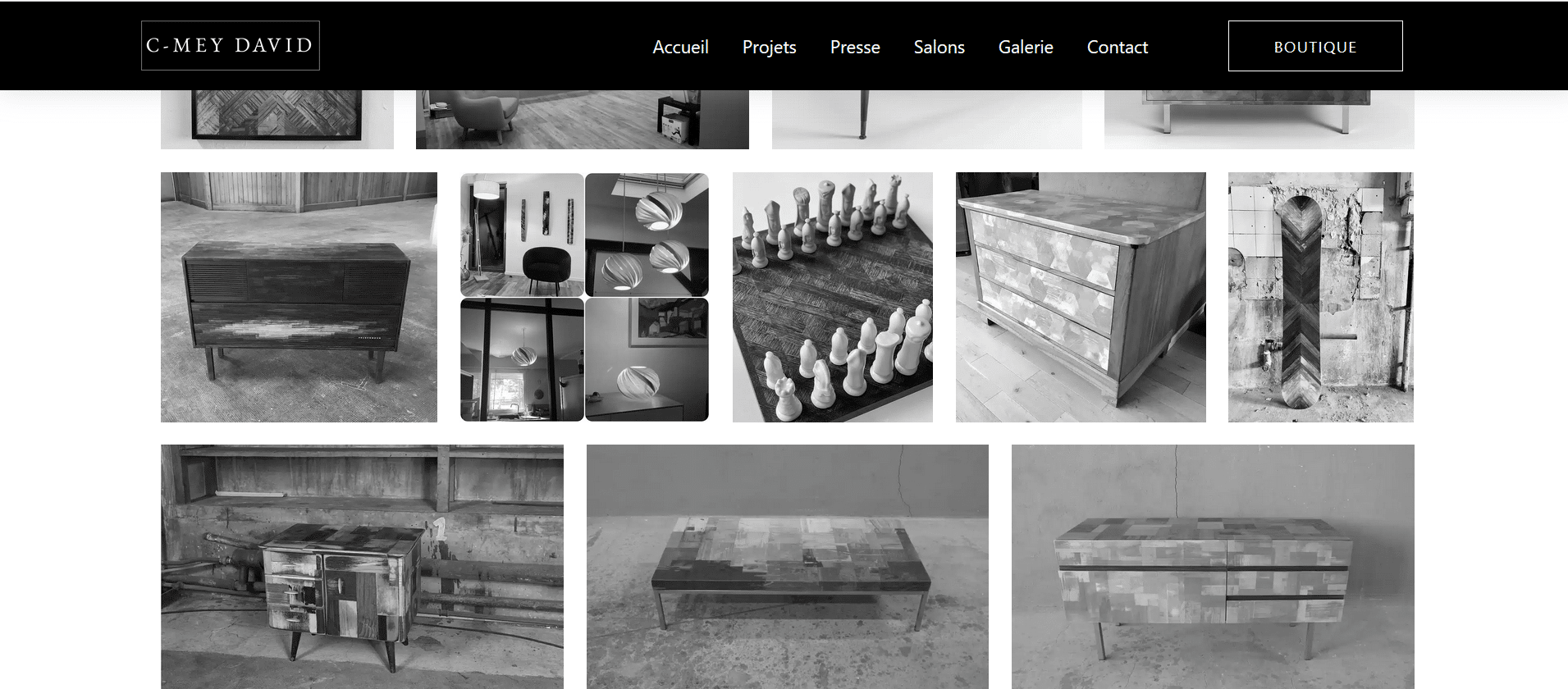Screen dimensions: 1568x689
Task: Go to the Projets page
Action: click(x=769, y=48)
